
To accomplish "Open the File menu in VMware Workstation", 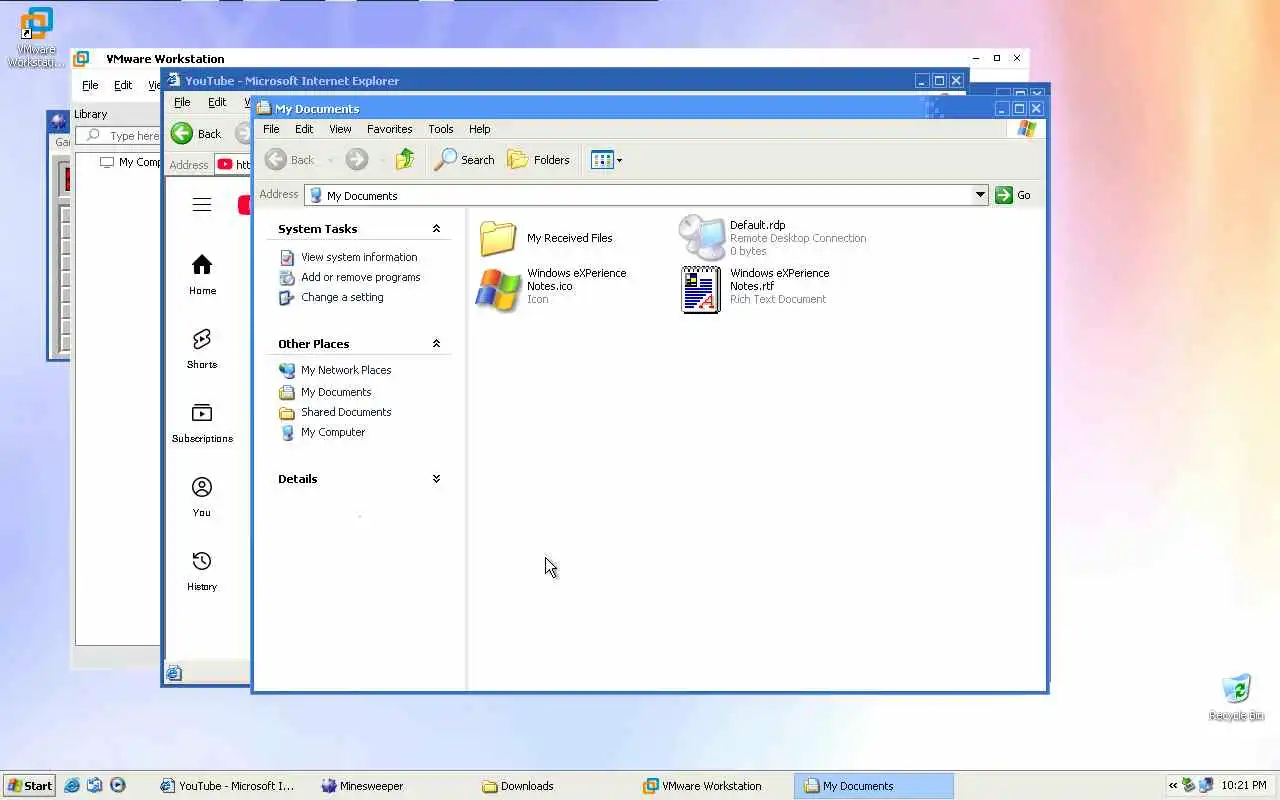I will [90, 86].
